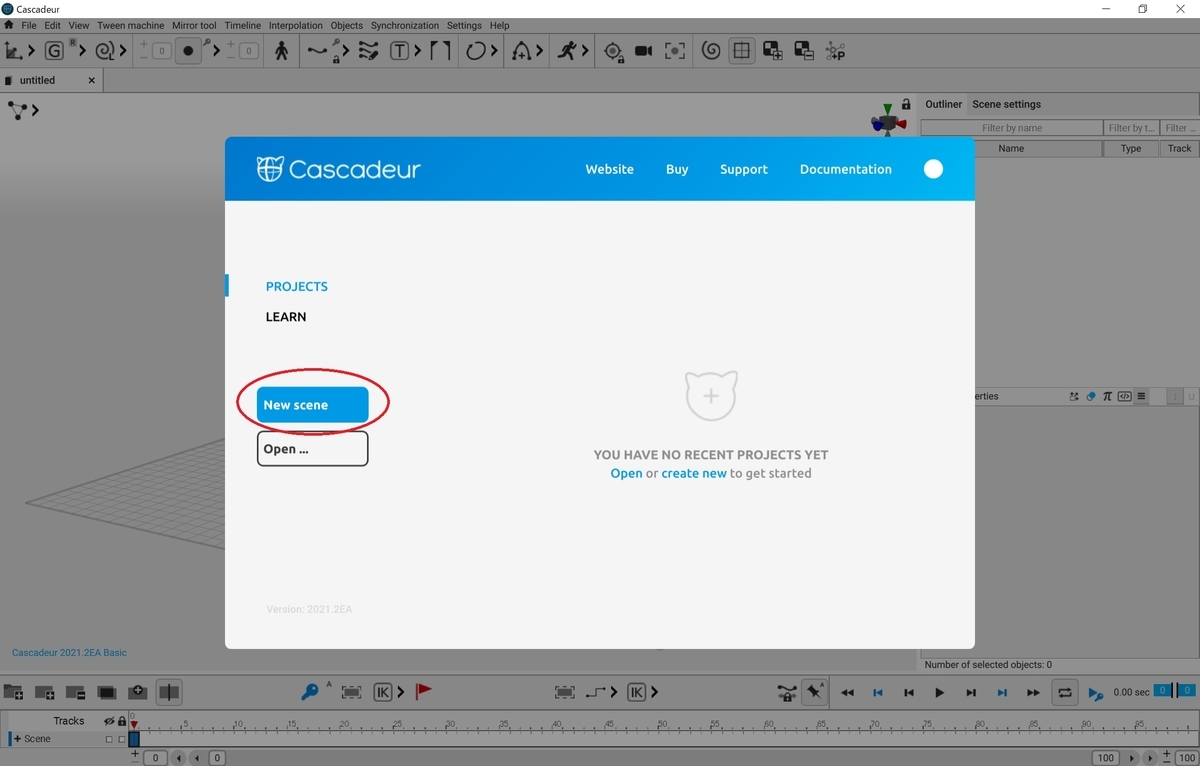Toggle the Tracks header lock icon
1200x766 pixels.
(x=122, y=721)
